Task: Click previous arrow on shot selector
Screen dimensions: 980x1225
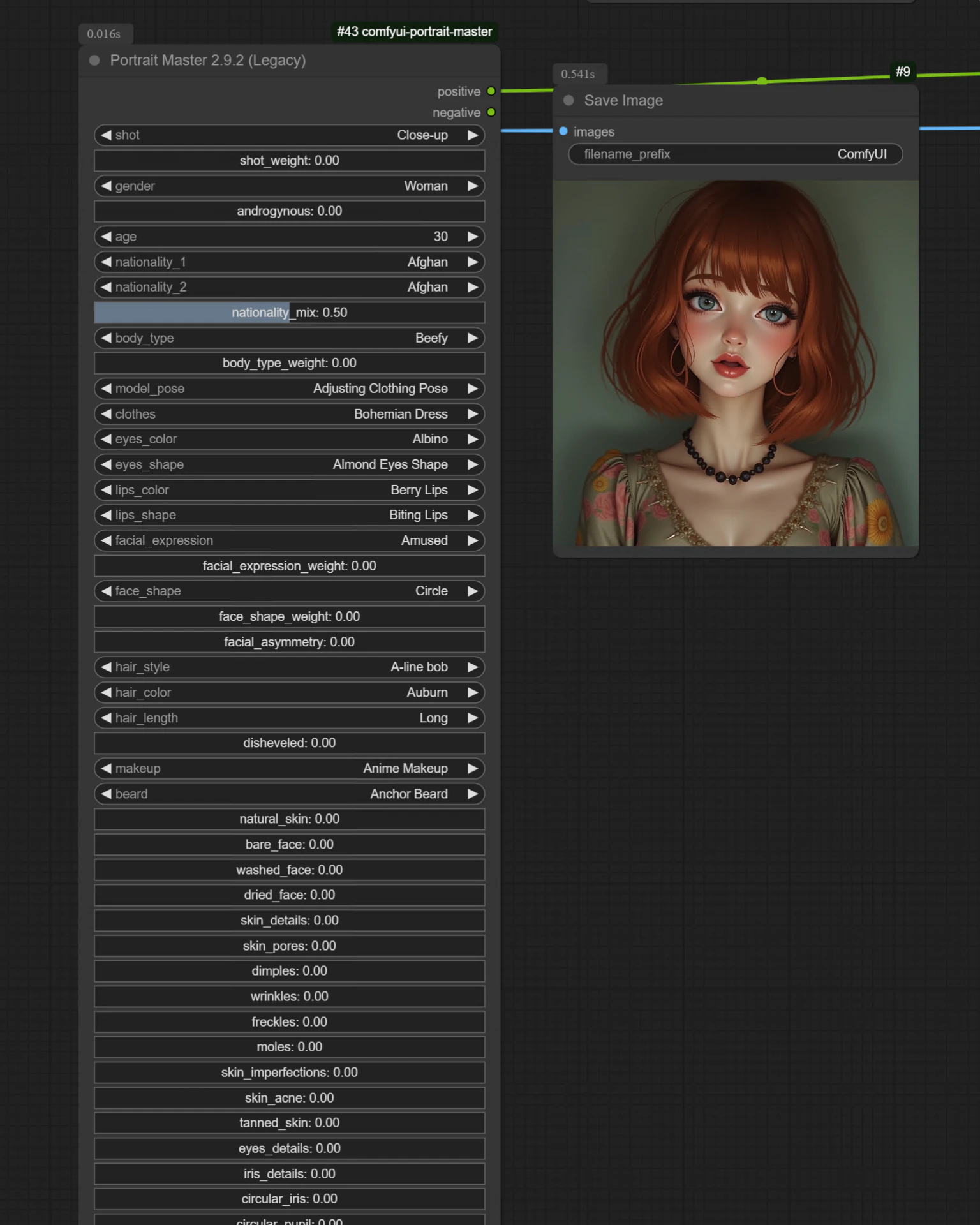Action: click(106, 135)
